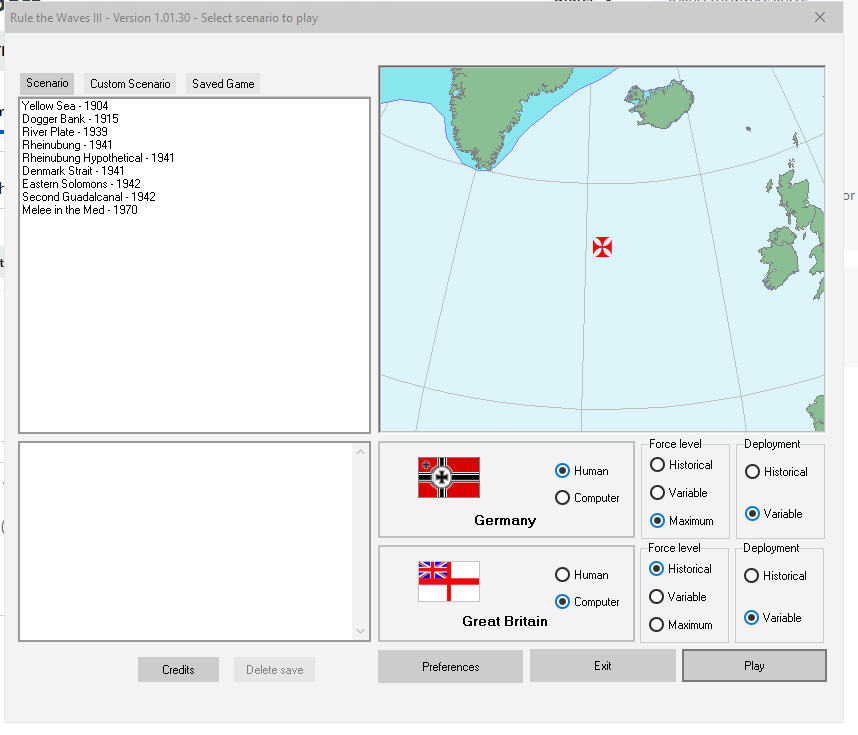Select Eastern Solomons - 1942 scenario
This screenshot has width=858, height=735.
click(x=81, y=184)
